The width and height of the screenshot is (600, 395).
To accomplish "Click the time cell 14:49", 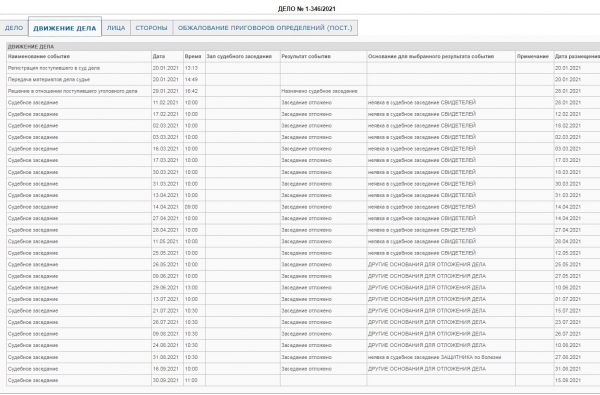I will 191,80.
